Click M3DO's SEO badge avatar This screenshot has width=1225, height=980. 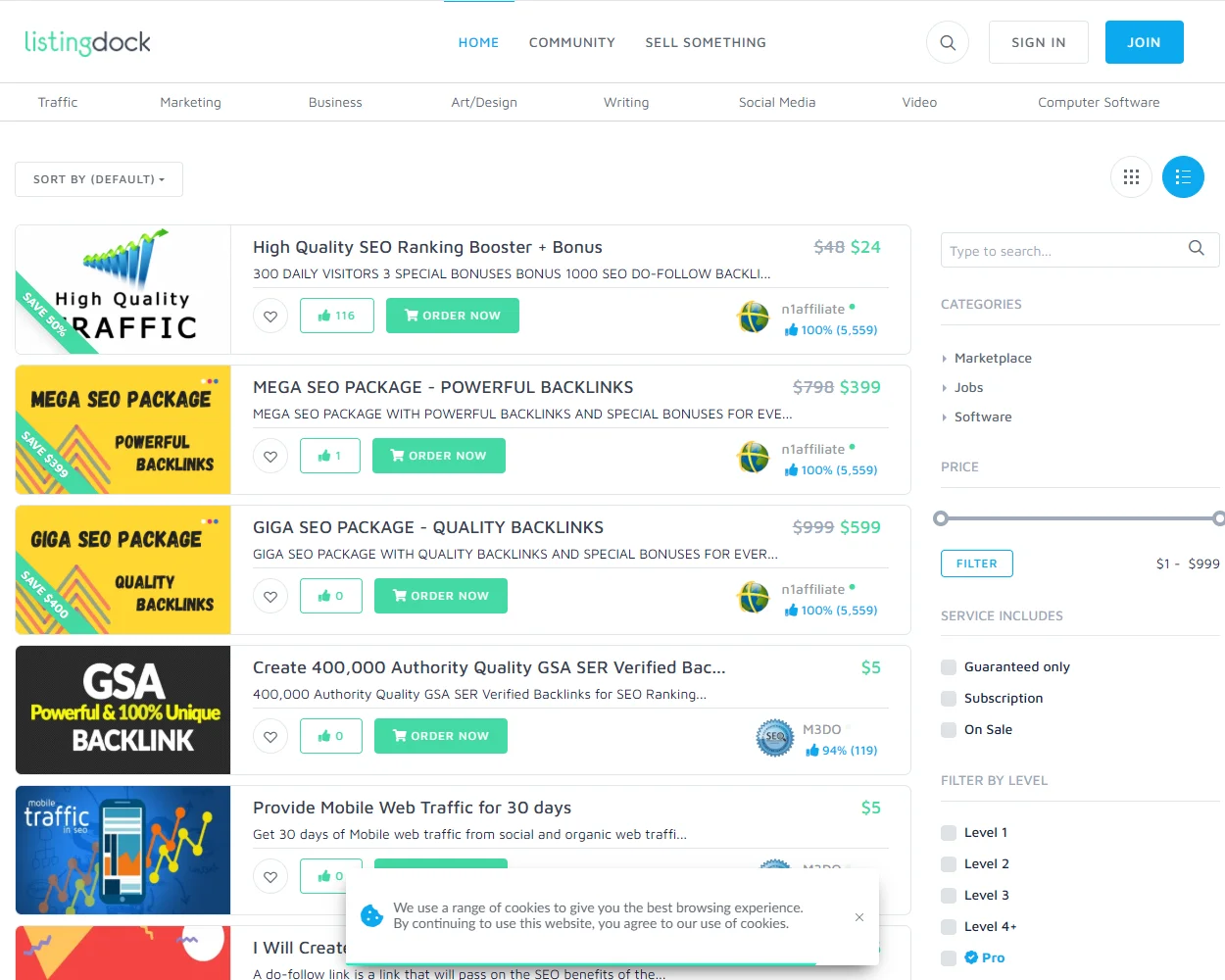coord(774,738)
